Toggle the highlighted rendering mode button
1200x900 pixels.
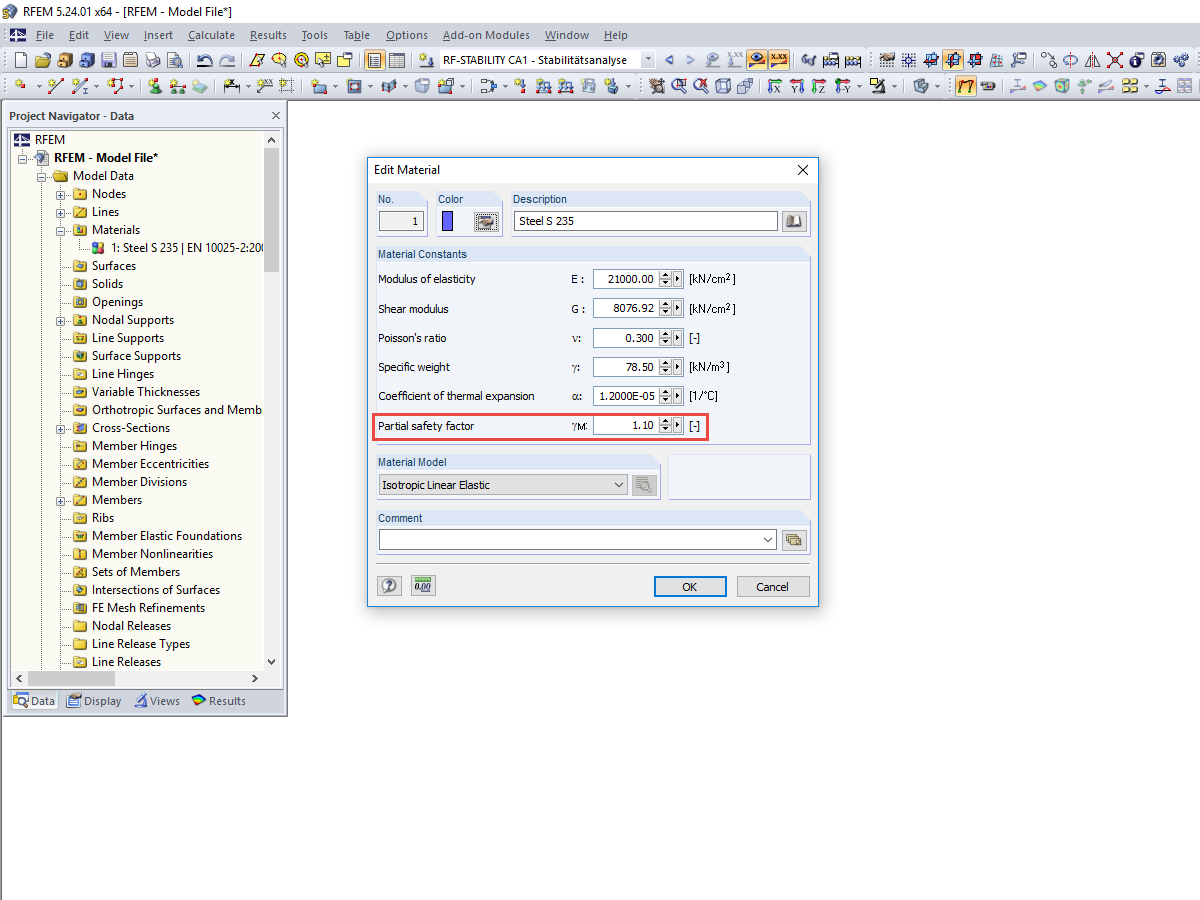[965, 87]
